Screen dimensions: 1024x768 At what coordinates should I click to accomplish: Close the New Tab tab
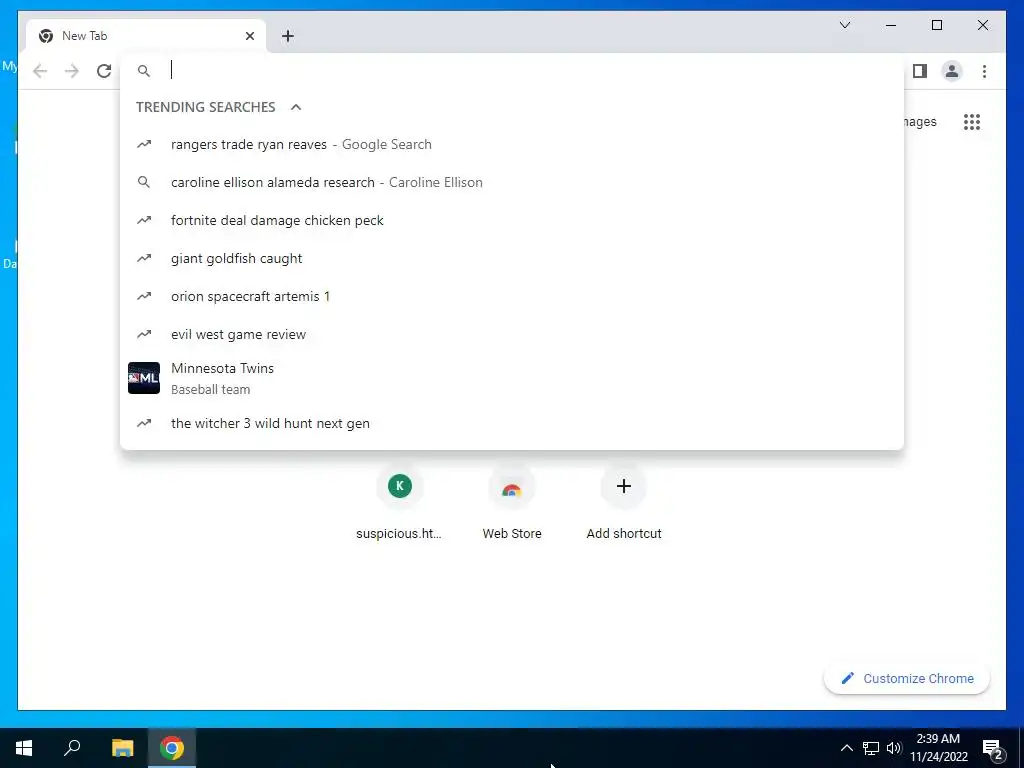point(249,36)
